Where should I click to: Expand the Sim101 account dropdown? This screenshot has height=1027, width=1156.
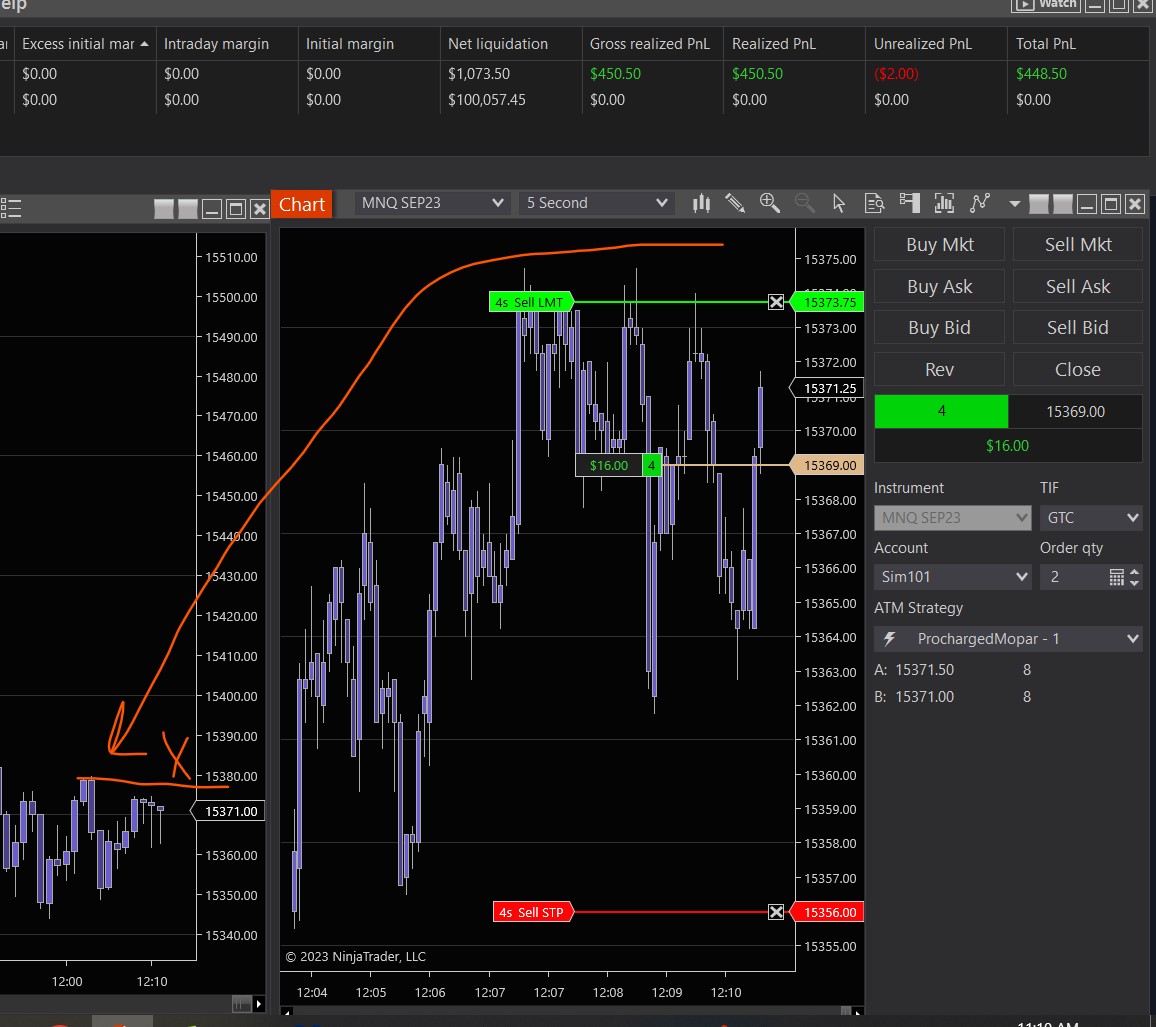952,577
